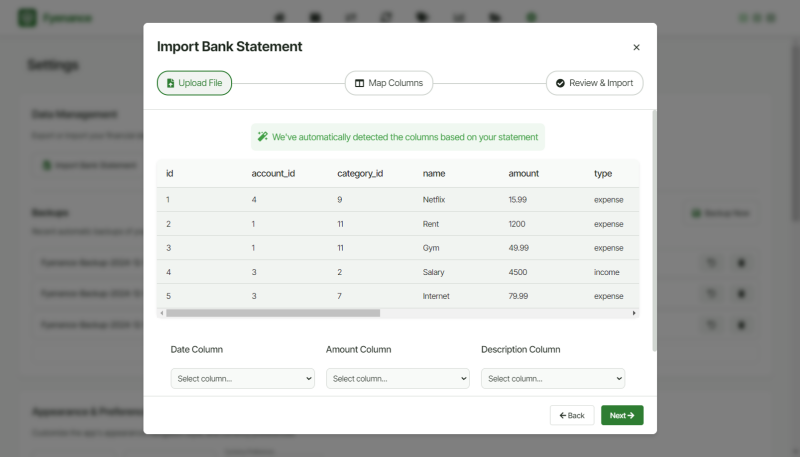
Task: Click the green Next button
Action: (622, 415)
